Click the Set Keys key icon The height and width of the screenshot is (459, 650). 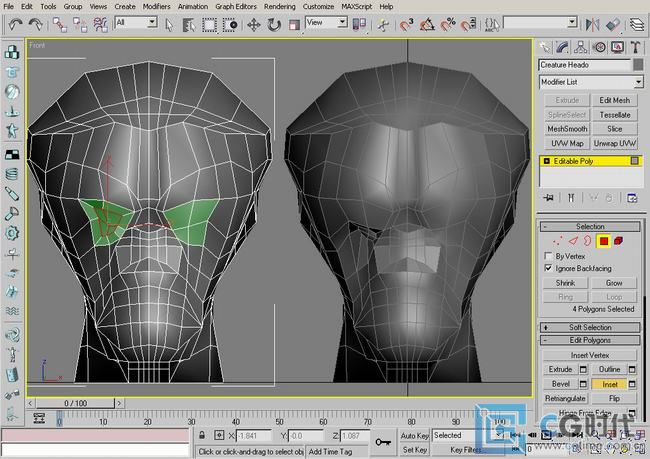pyautogui.click(x=383, y=442)
